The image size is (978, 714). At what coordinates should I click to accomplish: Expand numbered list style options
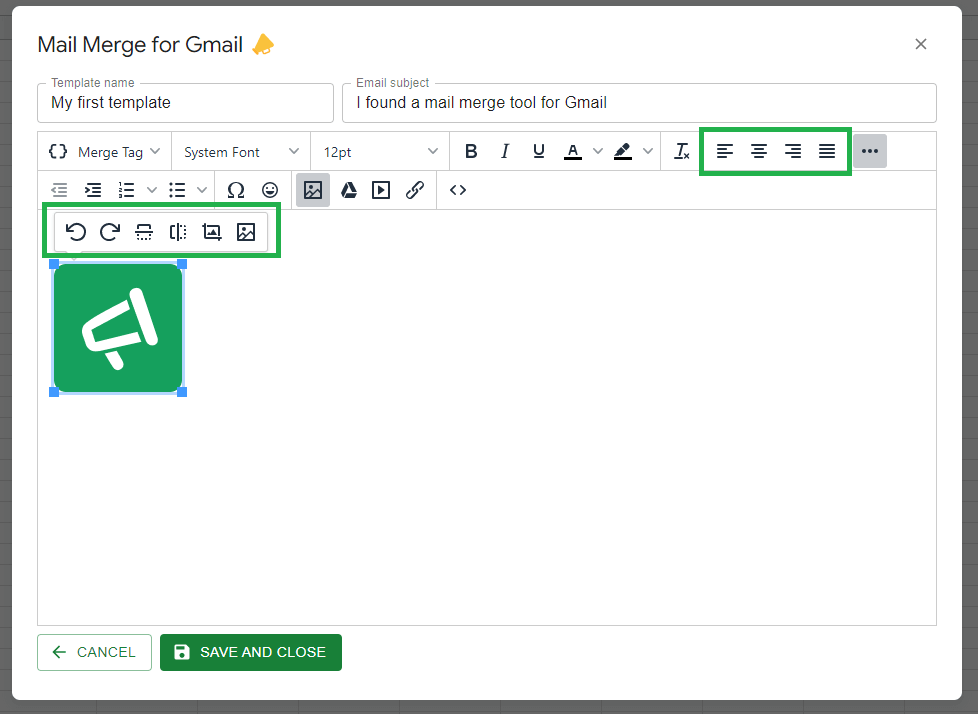pos(152,190)
